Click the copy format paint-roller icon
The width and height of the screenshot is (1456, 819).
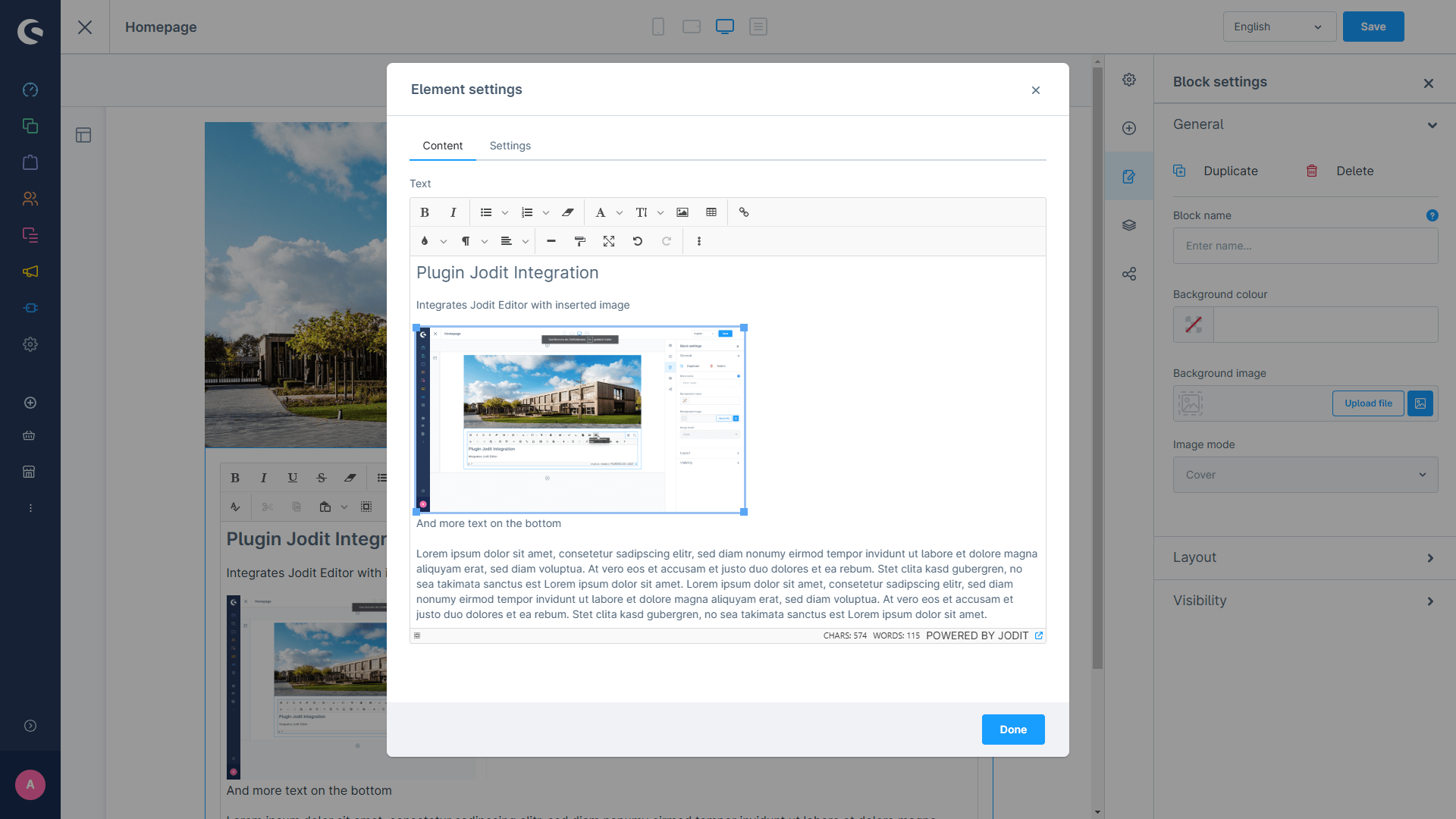pos(580,241)
